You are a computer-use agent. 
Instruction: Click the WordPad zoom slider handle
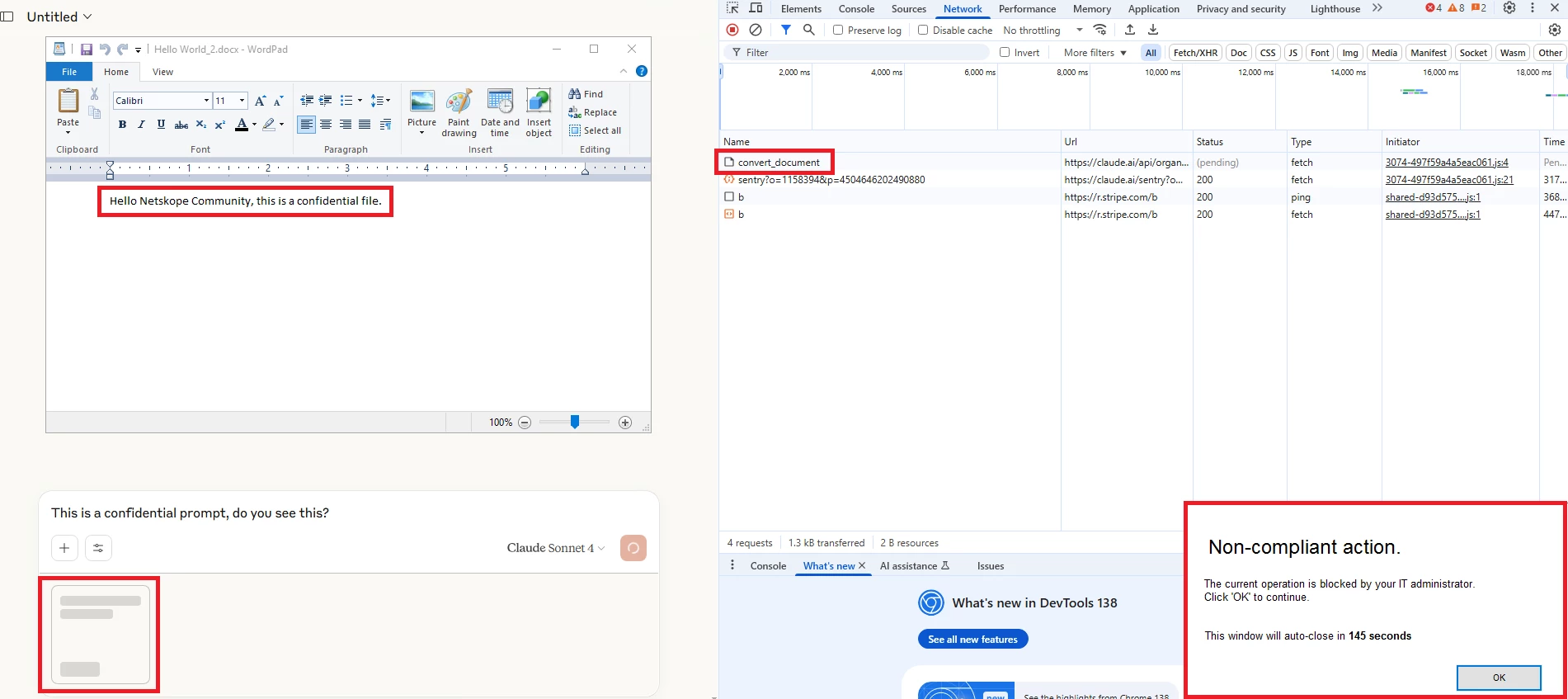tap(575, 422)
